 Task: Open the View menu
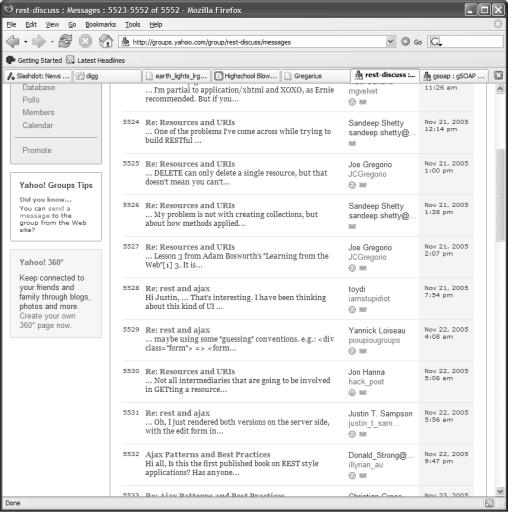(x=52, y=25)
